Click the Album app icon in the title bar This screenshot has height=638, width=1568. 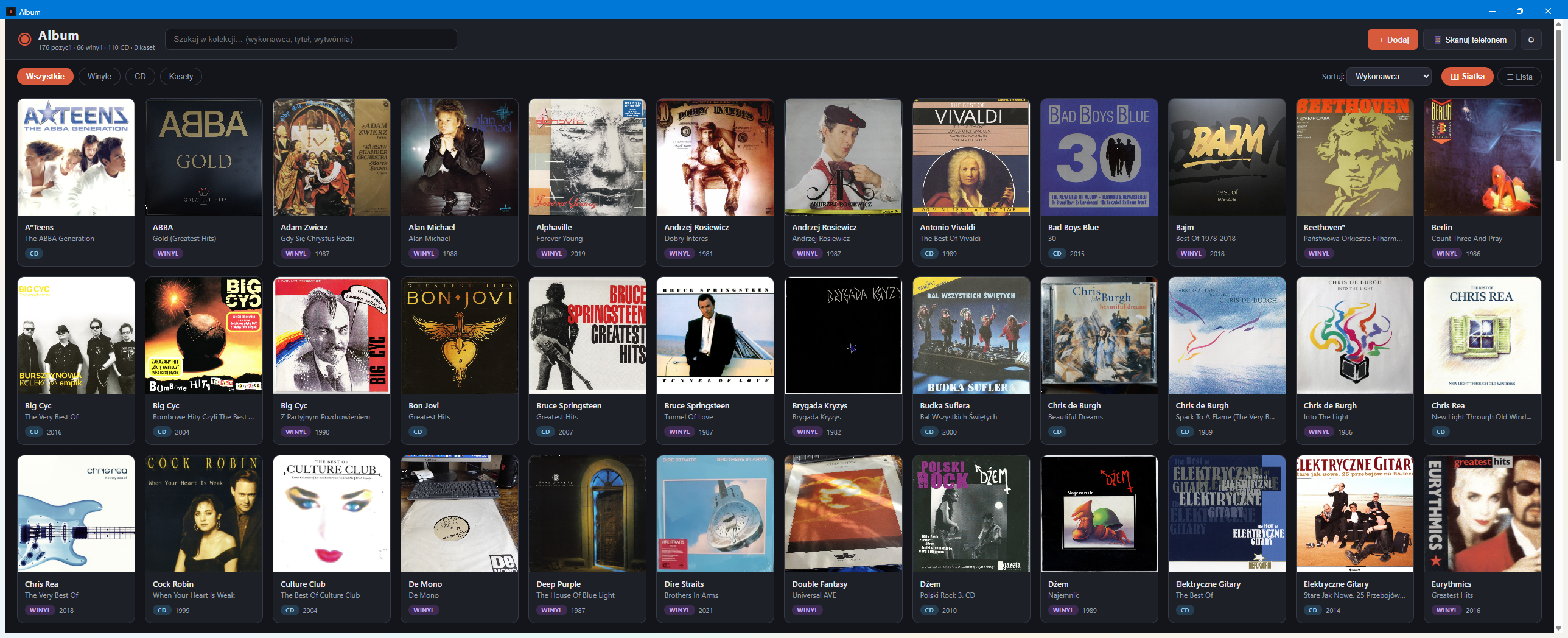point(11,12)
